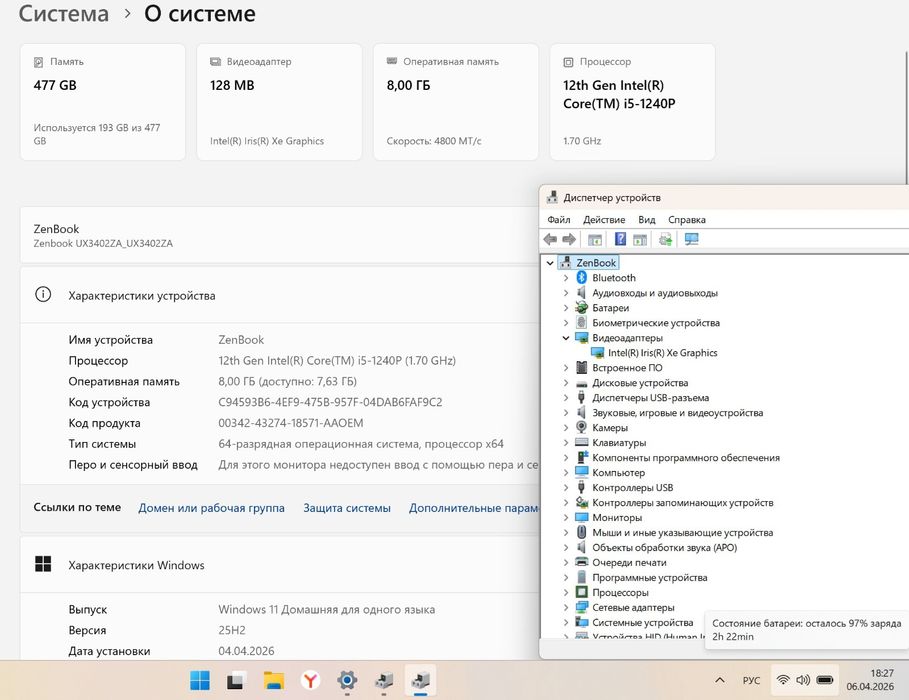The height and width of the screenshot is (700, 909).
Task: Toggle action pane toolbar icon
Action: (640, 239)
